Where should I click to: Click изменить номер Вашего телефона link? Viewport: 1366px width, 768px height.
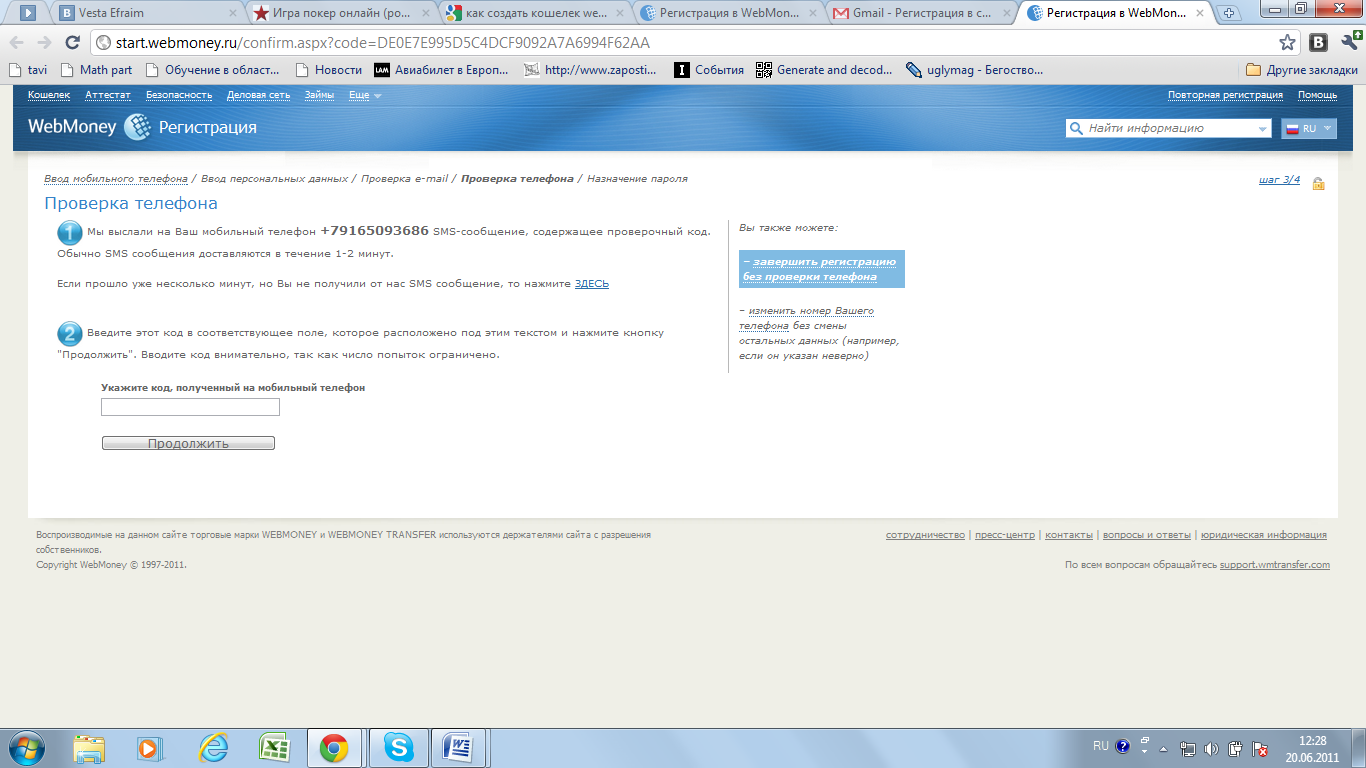(x=808, y=318)
